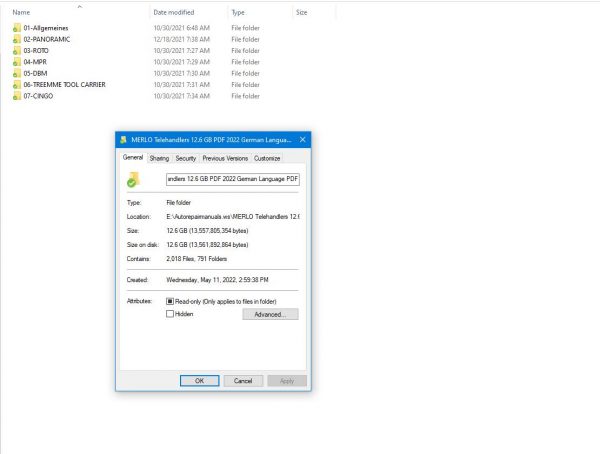Screen dimensions: 600x454
Task: Select the 07-CINGO folder name
Action: [x=38, y=96]
